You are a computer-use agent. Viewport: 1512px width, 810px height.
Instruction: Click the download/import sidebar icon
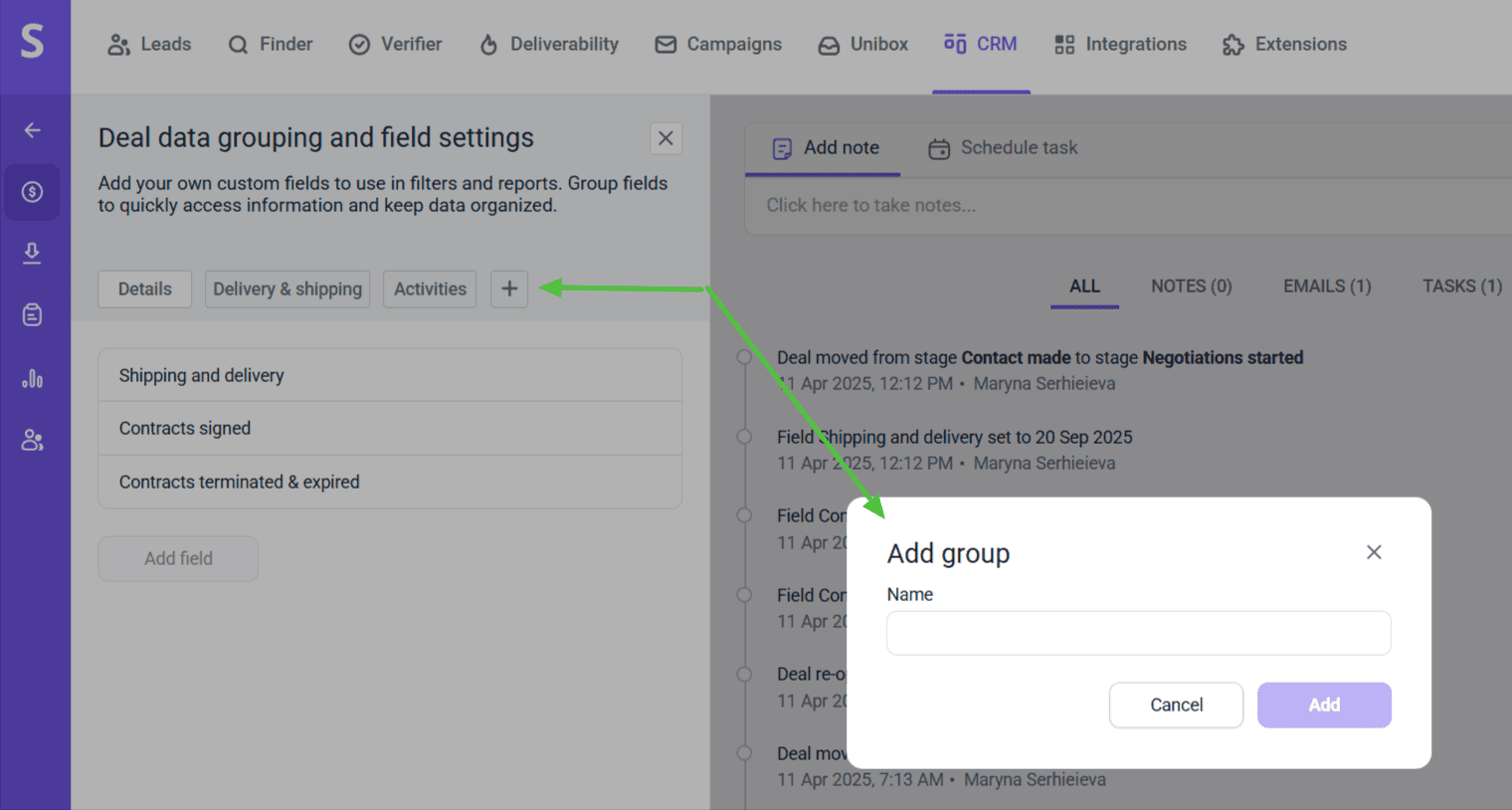pos(33,254)
